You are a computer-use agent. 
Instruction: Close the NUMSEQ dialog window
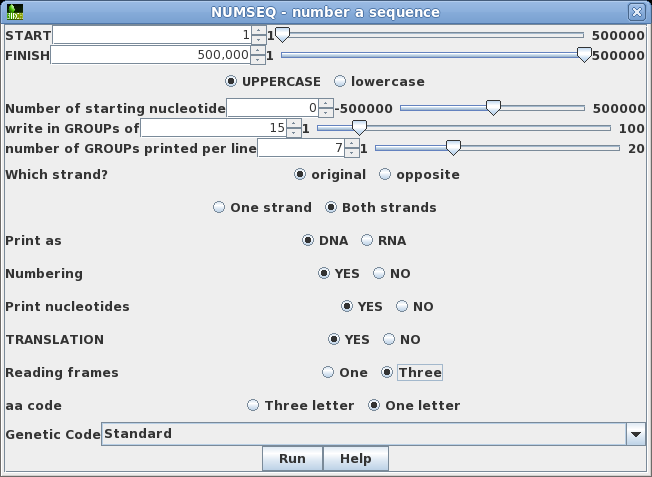(x=636, y=12)
